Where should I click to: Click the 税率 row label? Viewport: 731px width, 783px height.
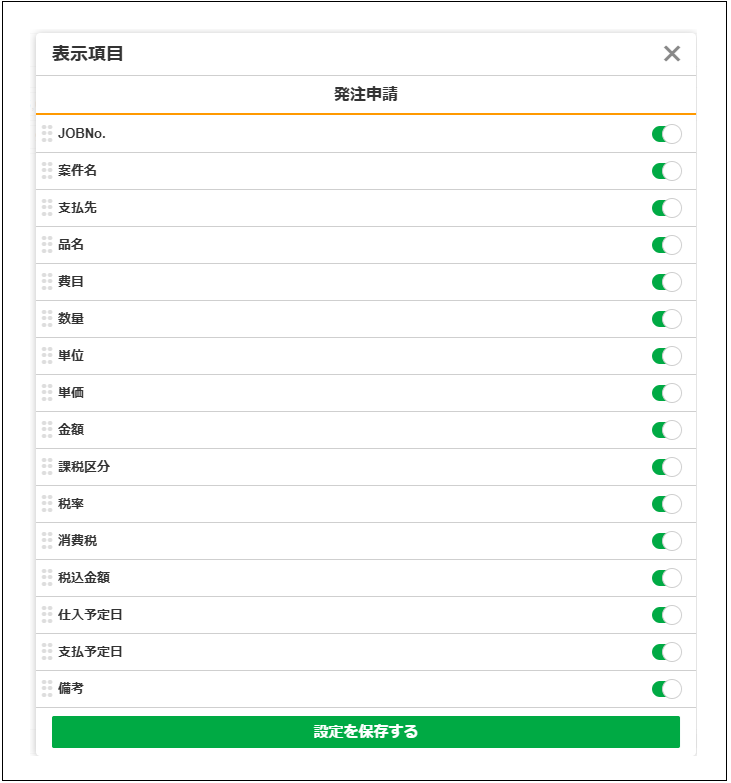71,504
